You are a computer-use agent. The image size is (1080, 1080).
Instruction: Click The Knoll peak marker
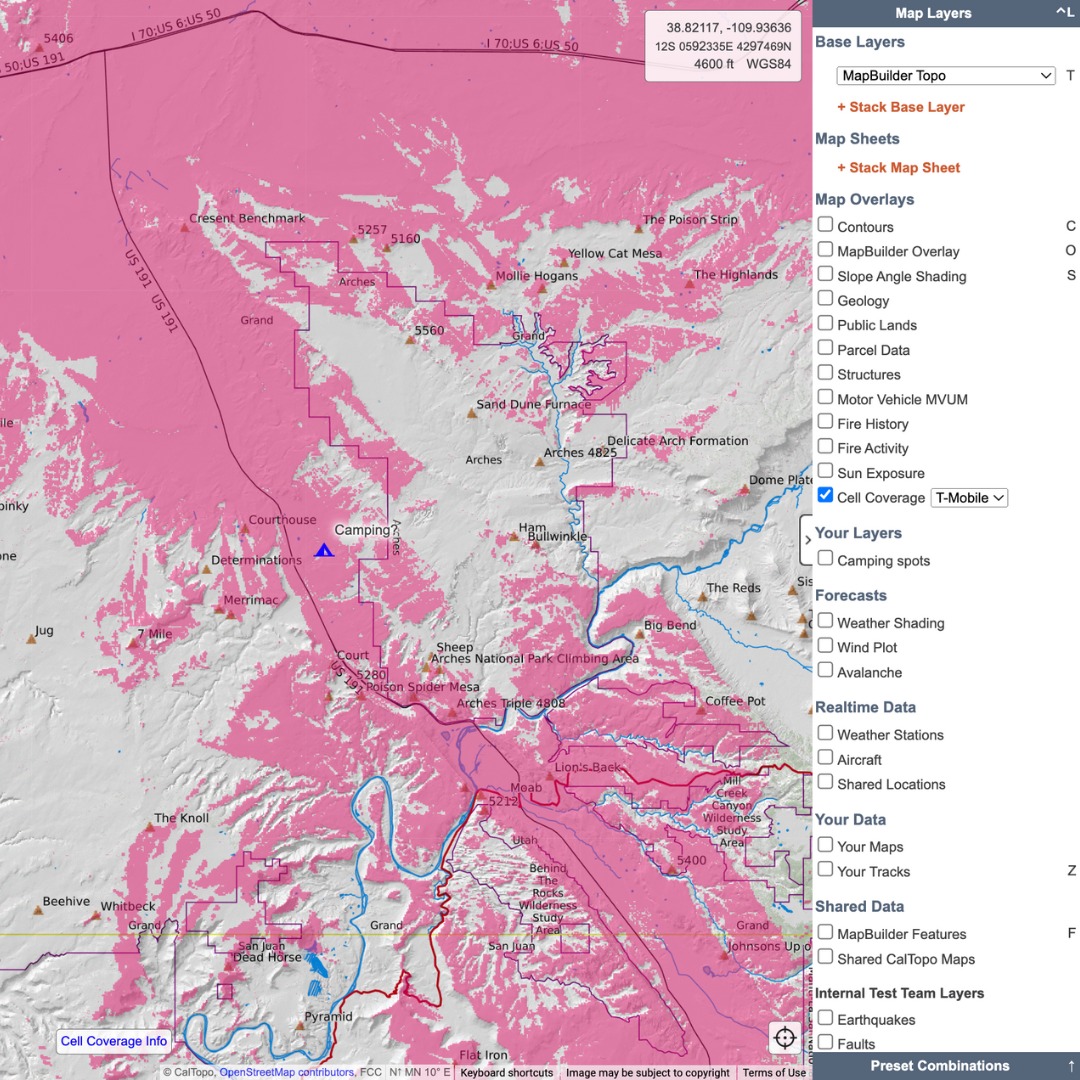point(149,827)
